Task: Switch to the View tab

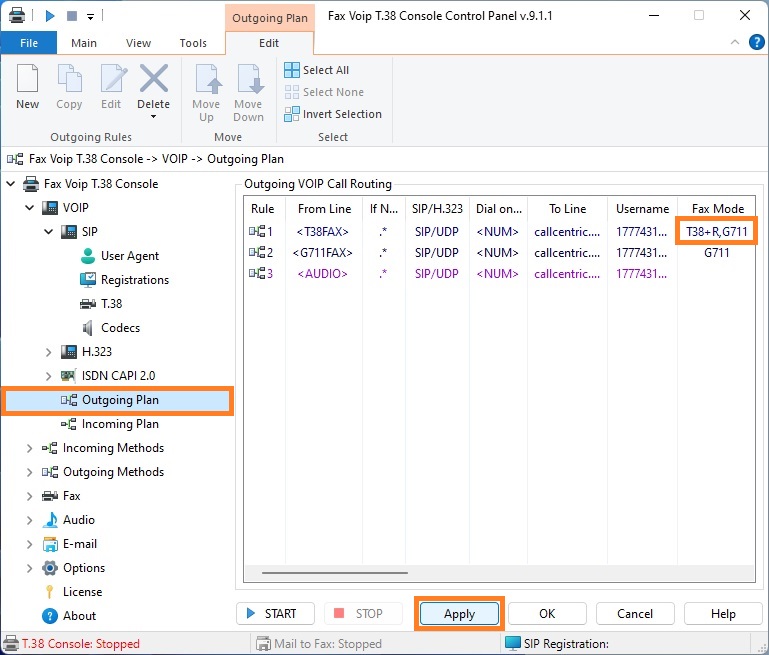Action: click(x=138, y=43)
